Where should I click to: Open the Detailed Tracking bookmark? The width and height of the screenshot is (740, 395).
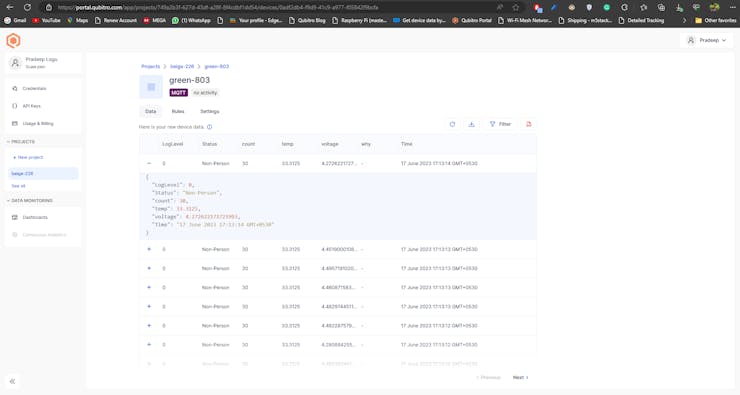642,21
